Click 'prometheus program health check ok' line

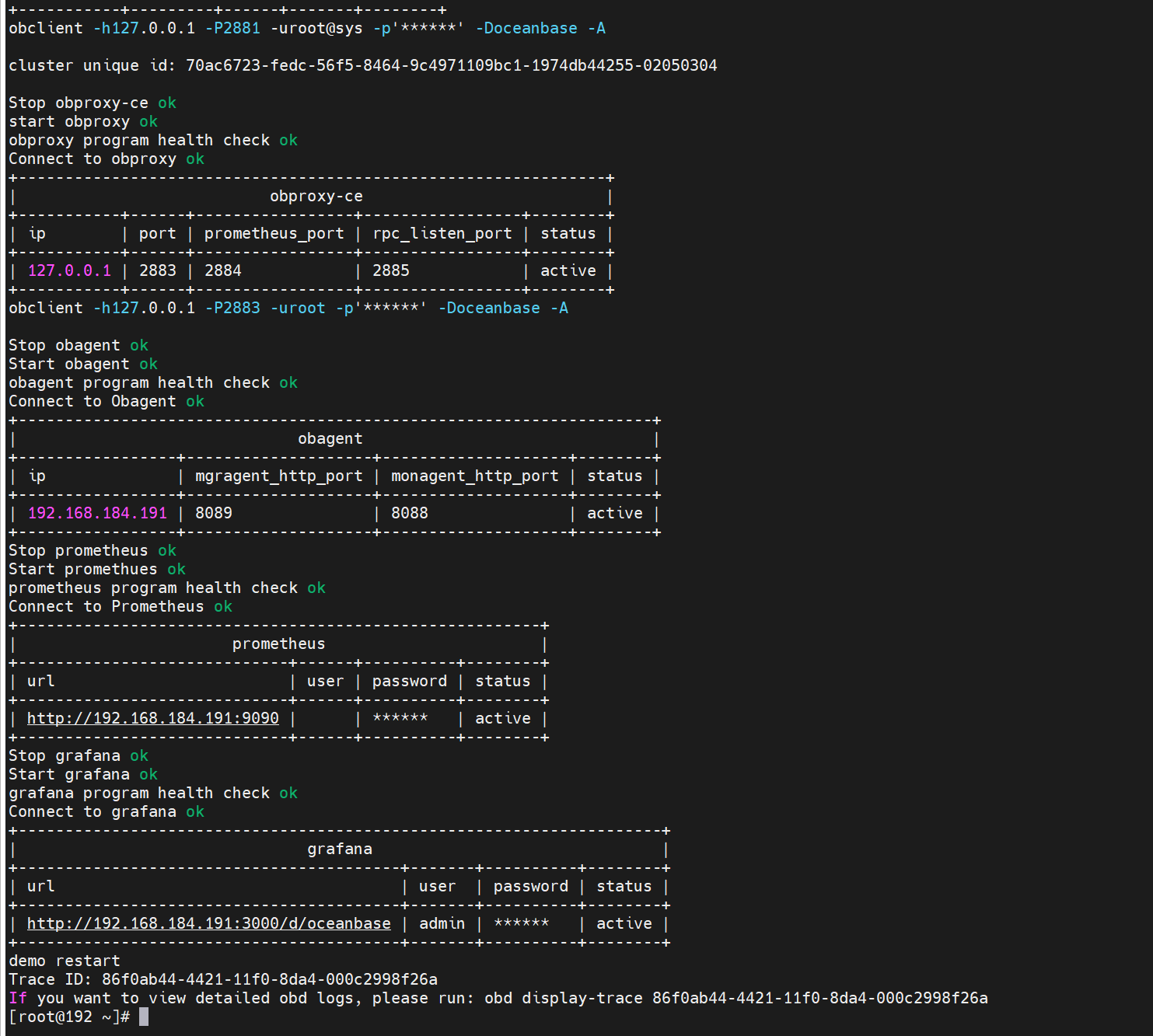tap(167, 588)
